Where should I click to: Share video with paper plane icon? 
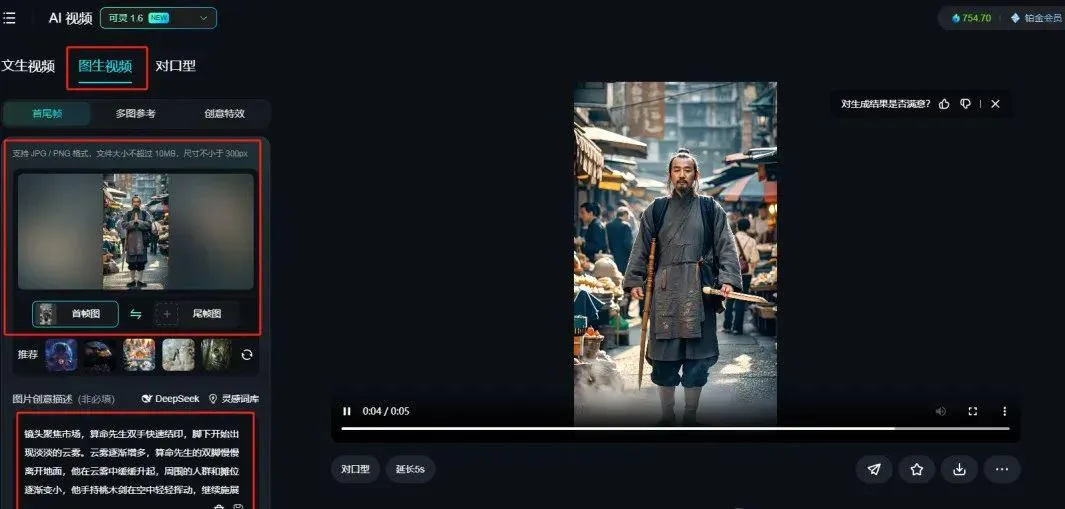tap(874, 469)
